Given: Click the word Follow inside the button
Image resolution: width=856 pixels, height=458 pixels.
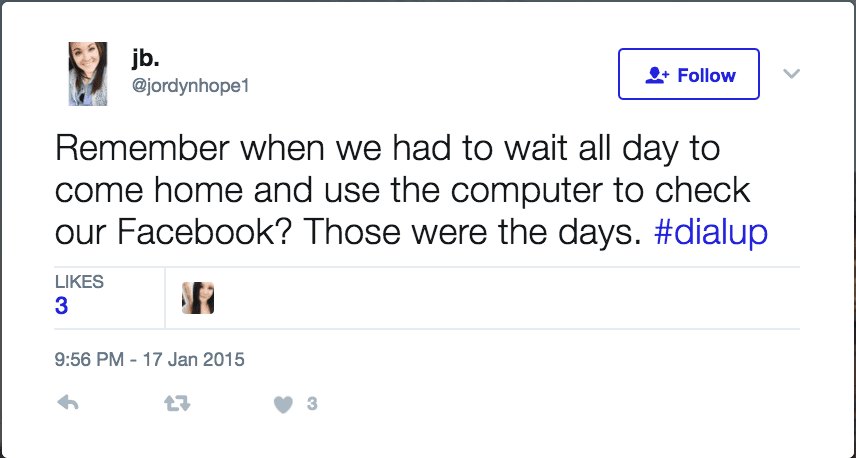Looking at the screenshot, I should coord(706,75).
